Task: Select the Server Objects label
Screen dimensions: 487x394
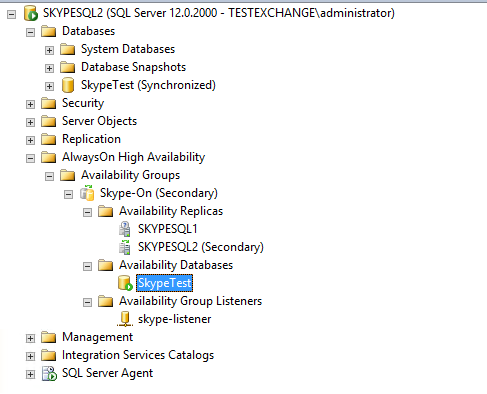Action: [99, 121]
